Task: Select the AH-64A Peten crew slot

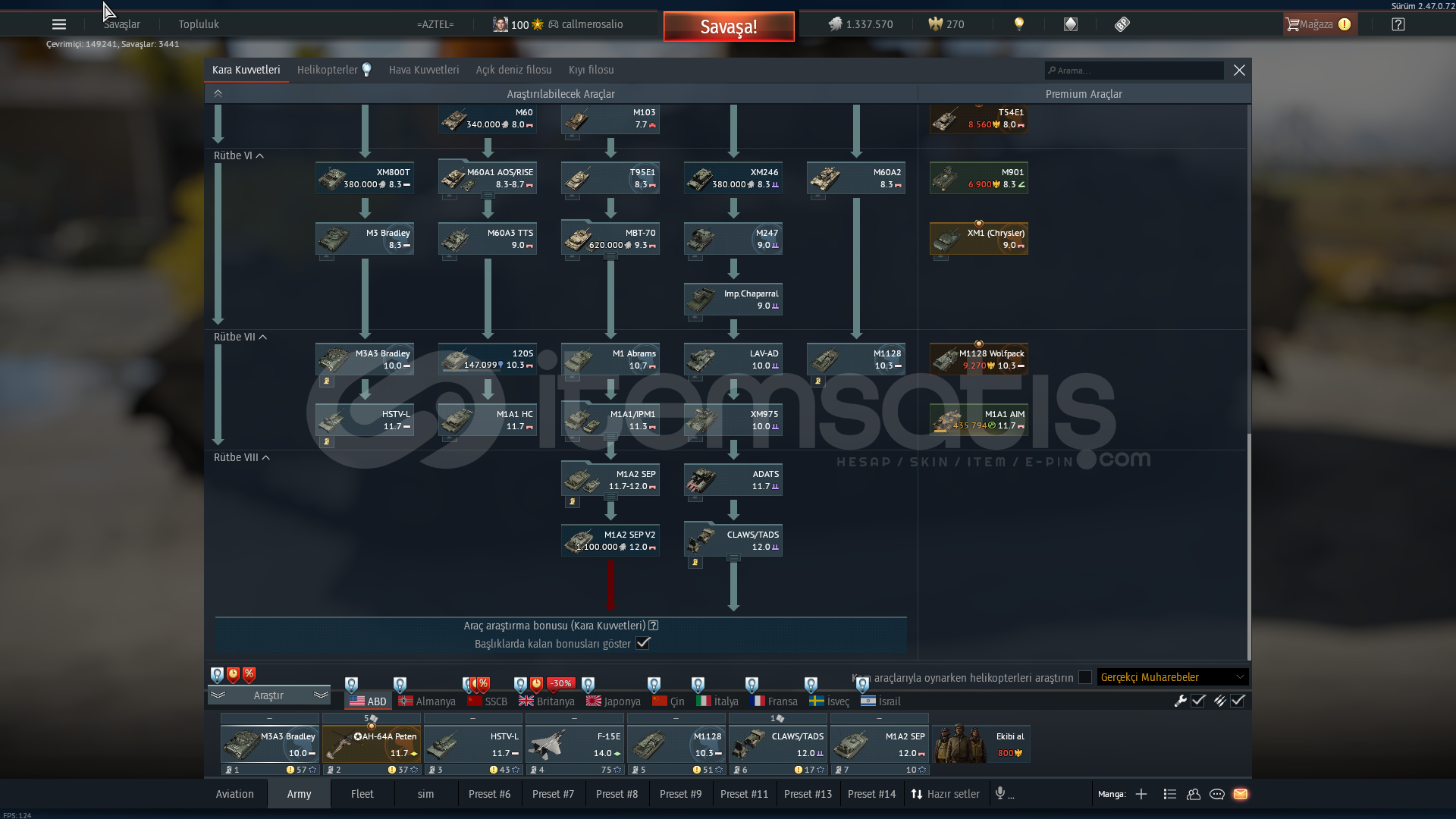Action: pos(372,745)
